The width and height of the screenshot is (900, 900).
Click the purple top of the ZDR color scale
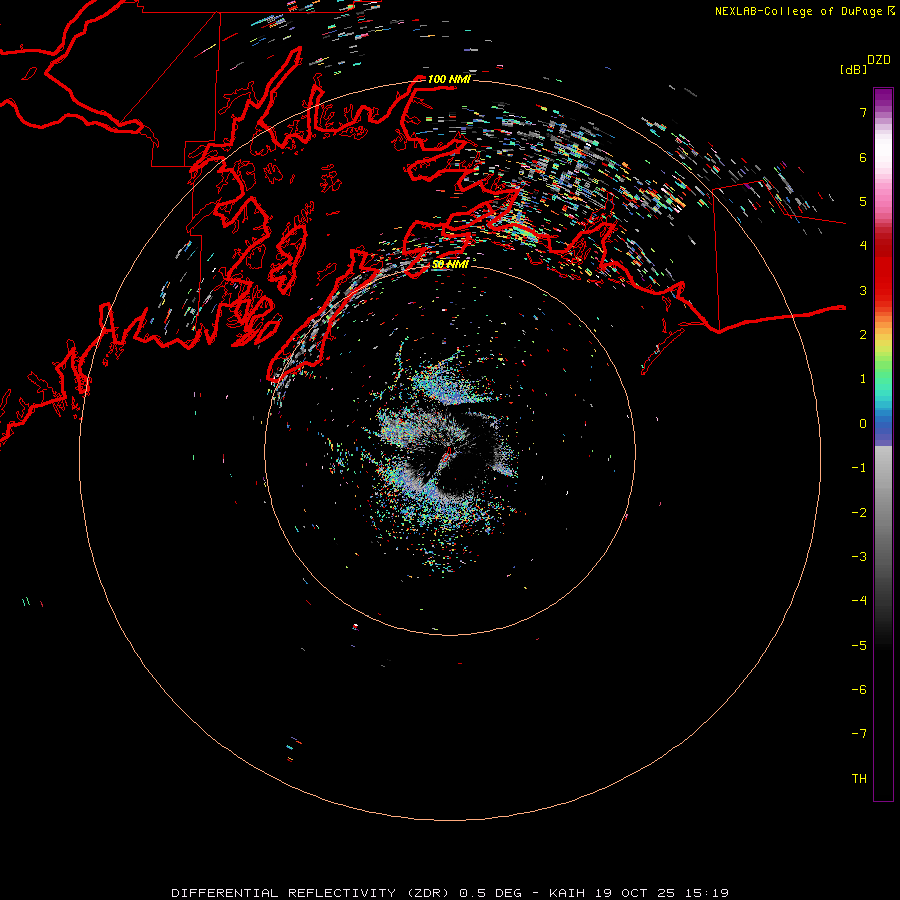pyautogui.click(x=883, y=98)
